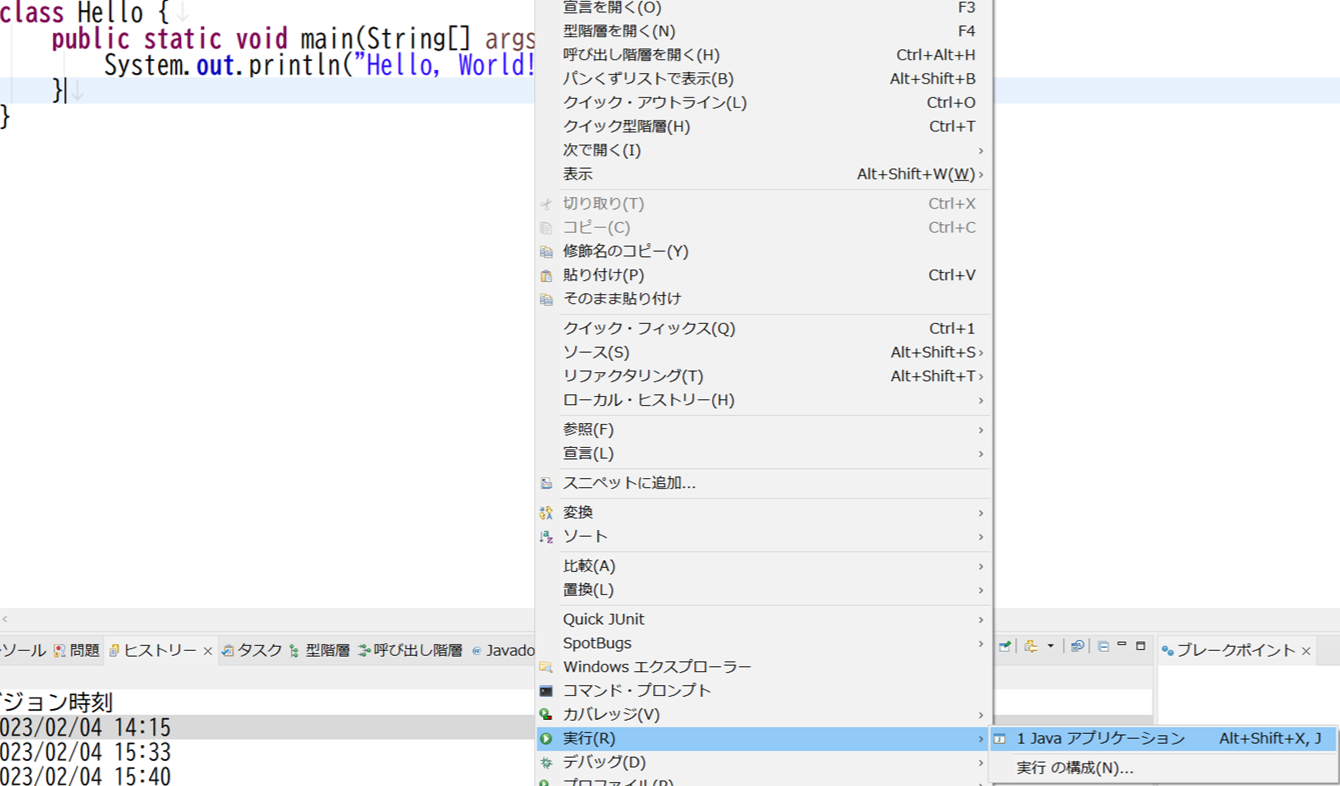Click the coverage icon beside カバレッジ(V)
This screenshot has height=786, width=1340.
[x=547, y=714]
